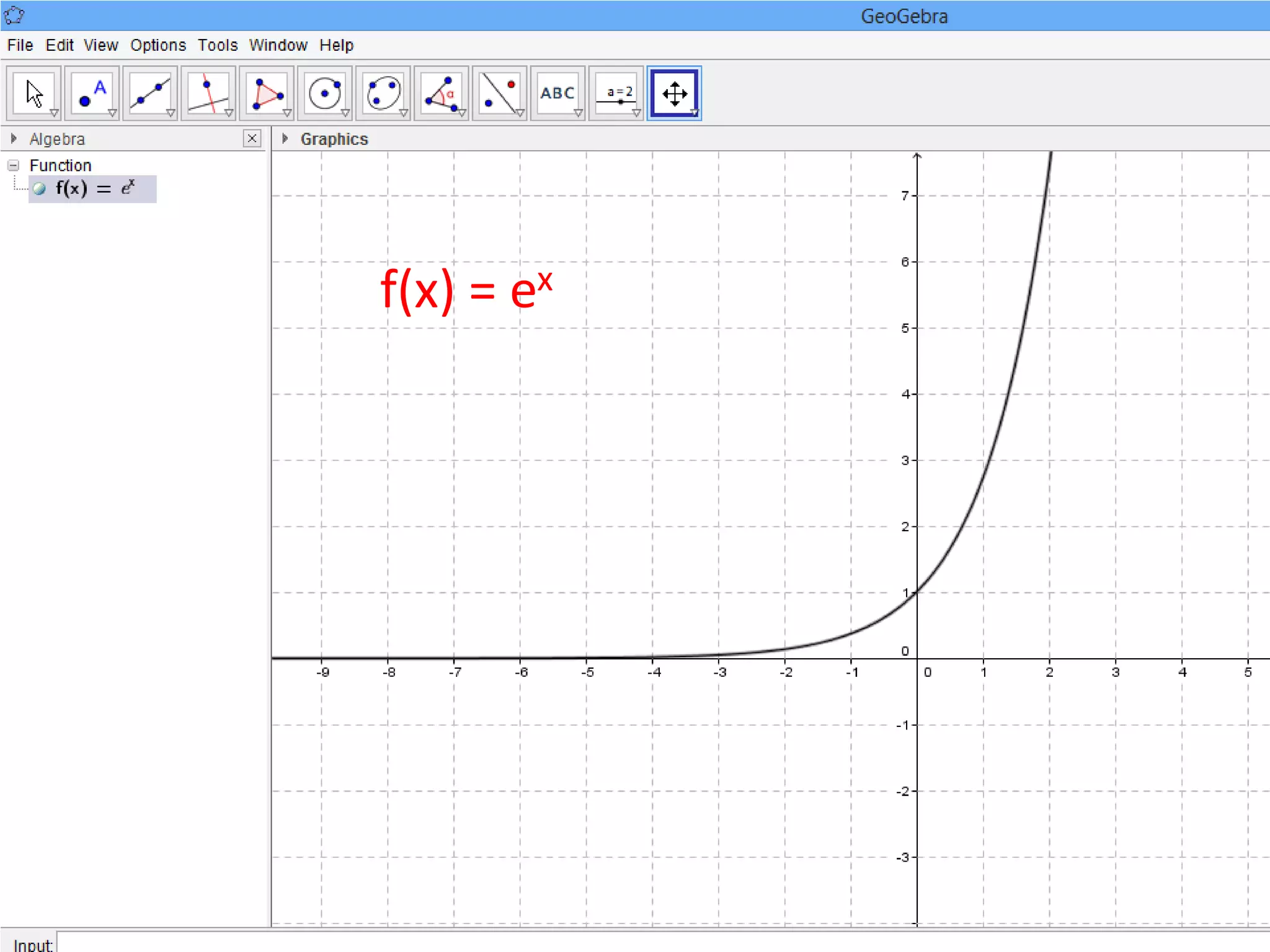Image resolution: width=1270 pixels, height=952 pixels.
Task: Expand the Graphics panel style bar arrow
Action: pyautogui.click(x=285, y=138)
